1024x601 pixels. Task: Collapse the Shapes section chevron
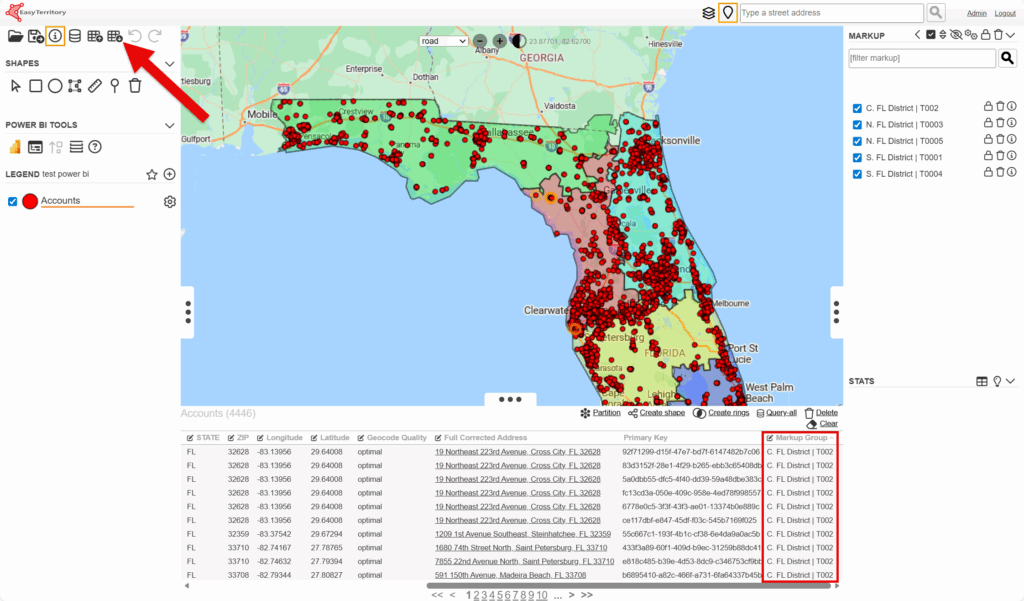[170, 64]
